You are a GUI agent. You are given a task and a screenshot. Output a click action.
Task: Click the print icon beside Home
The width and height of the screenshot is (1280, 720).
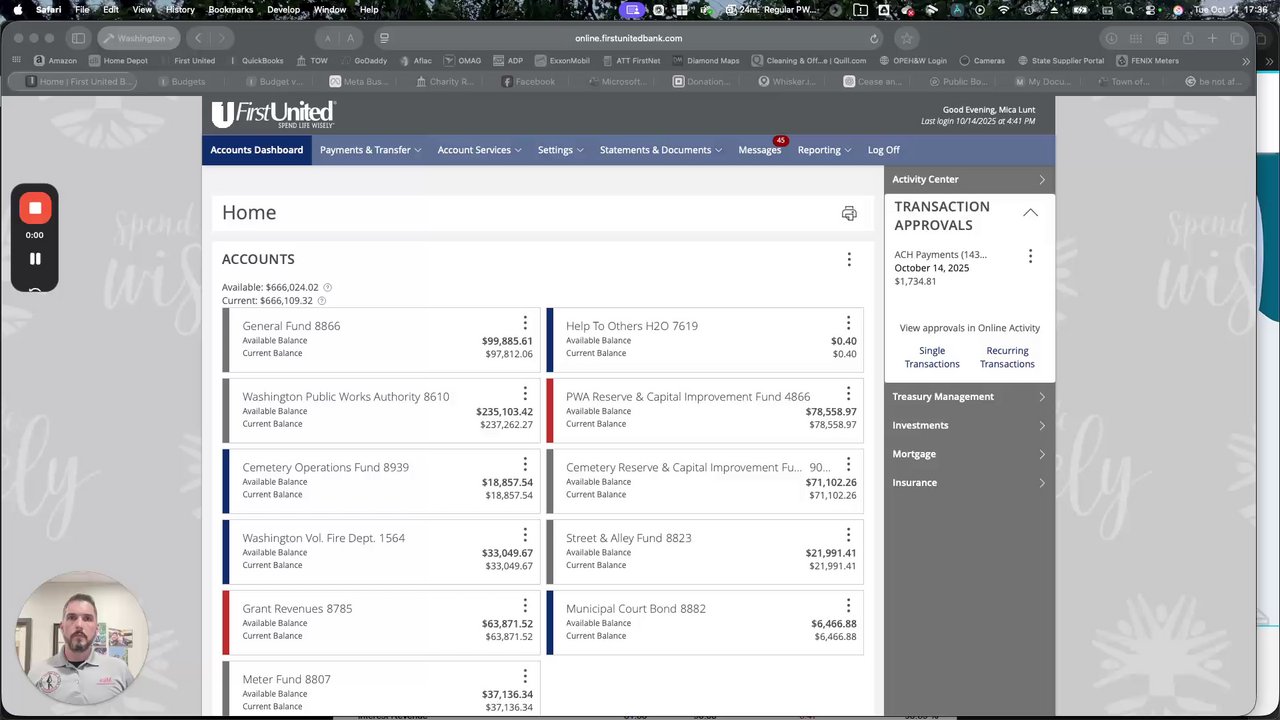[849, 213]
